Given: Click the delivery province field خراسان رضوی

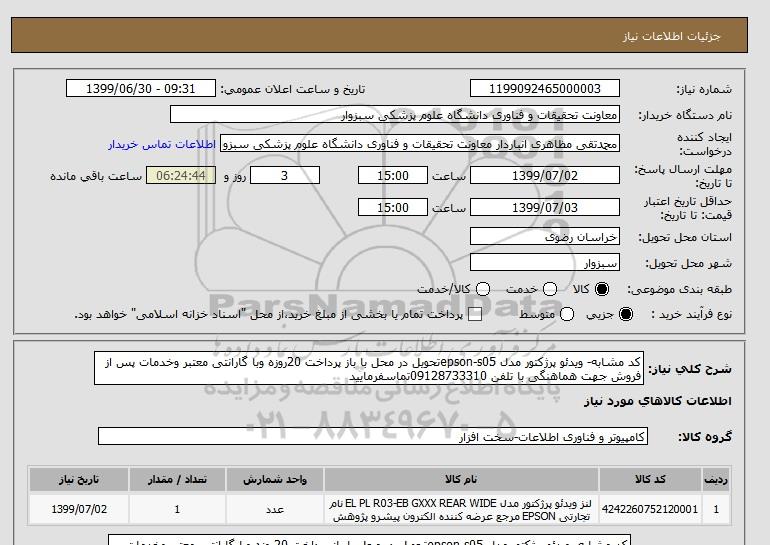Looking at the screenshot, I should pyautogui.click(x=545, y=237).
